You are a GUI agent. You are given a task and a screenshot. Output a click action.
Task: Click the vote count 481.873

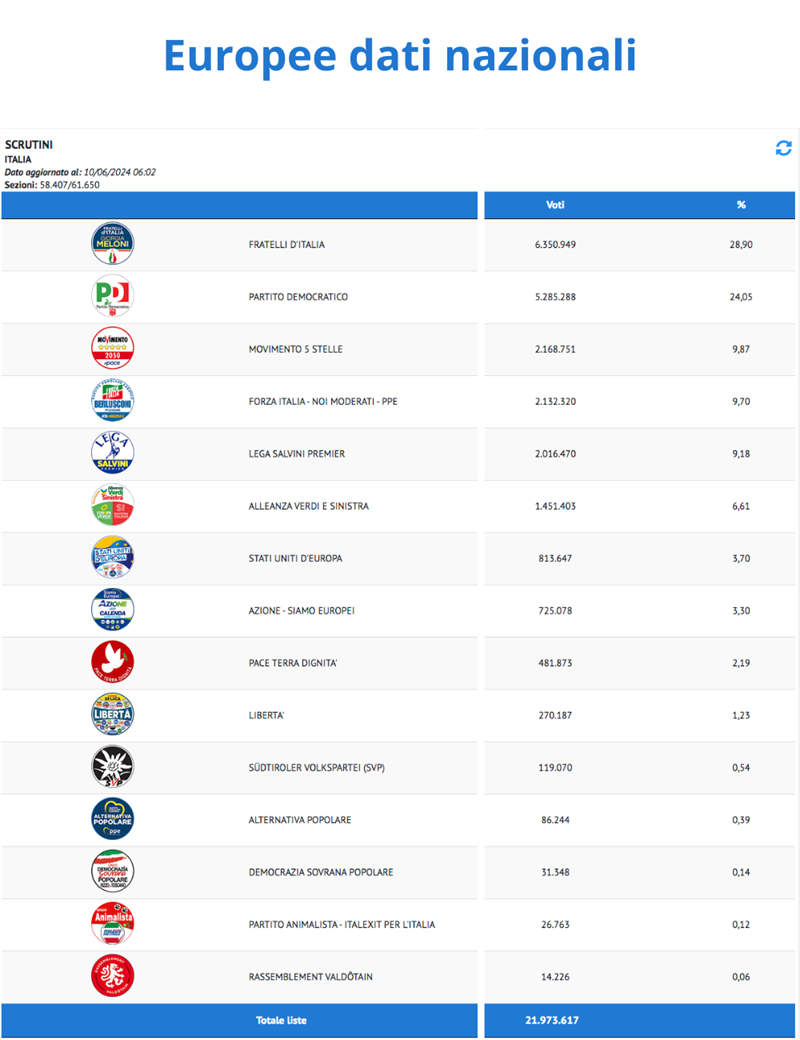point(555,663)
